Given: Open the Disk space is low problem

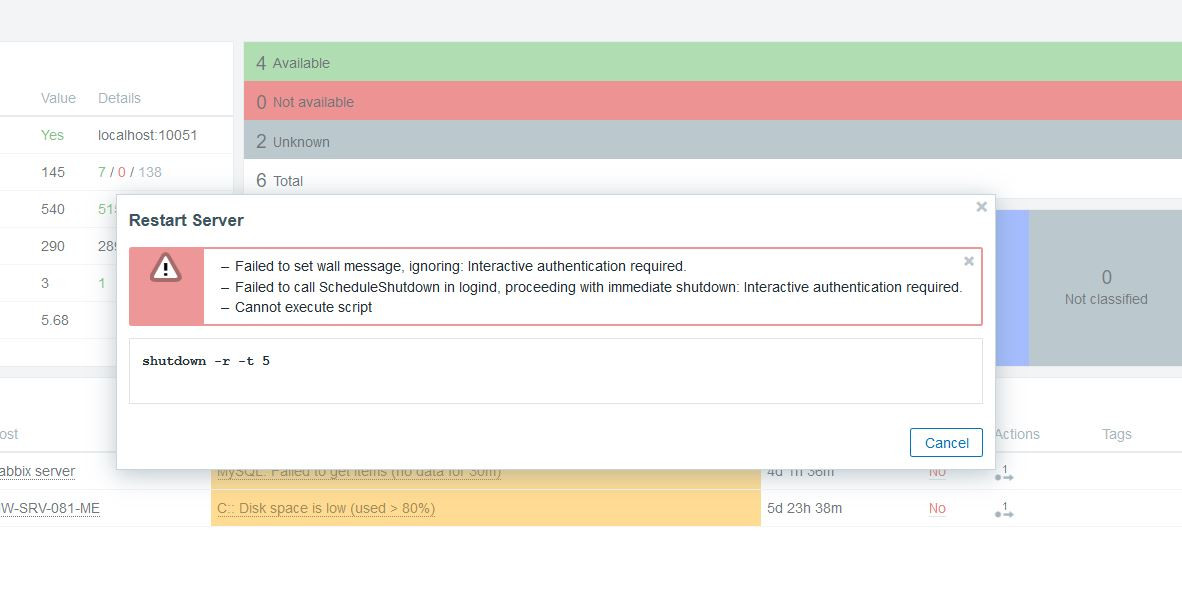Looking at the screenshot, I should click(x=326, y=508).
